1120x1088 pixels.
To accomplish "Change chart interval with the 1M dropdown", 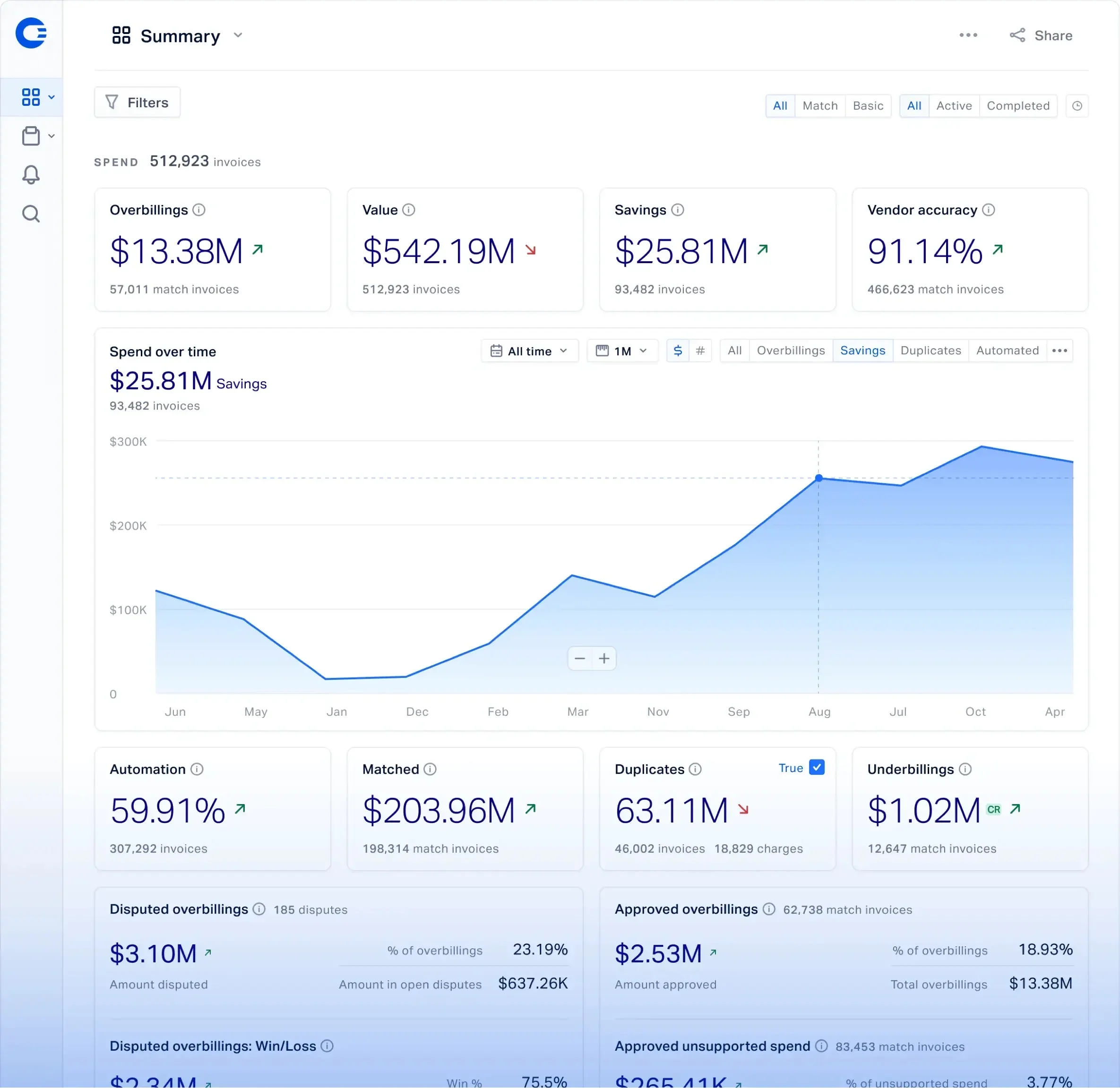I will (622, 350).
